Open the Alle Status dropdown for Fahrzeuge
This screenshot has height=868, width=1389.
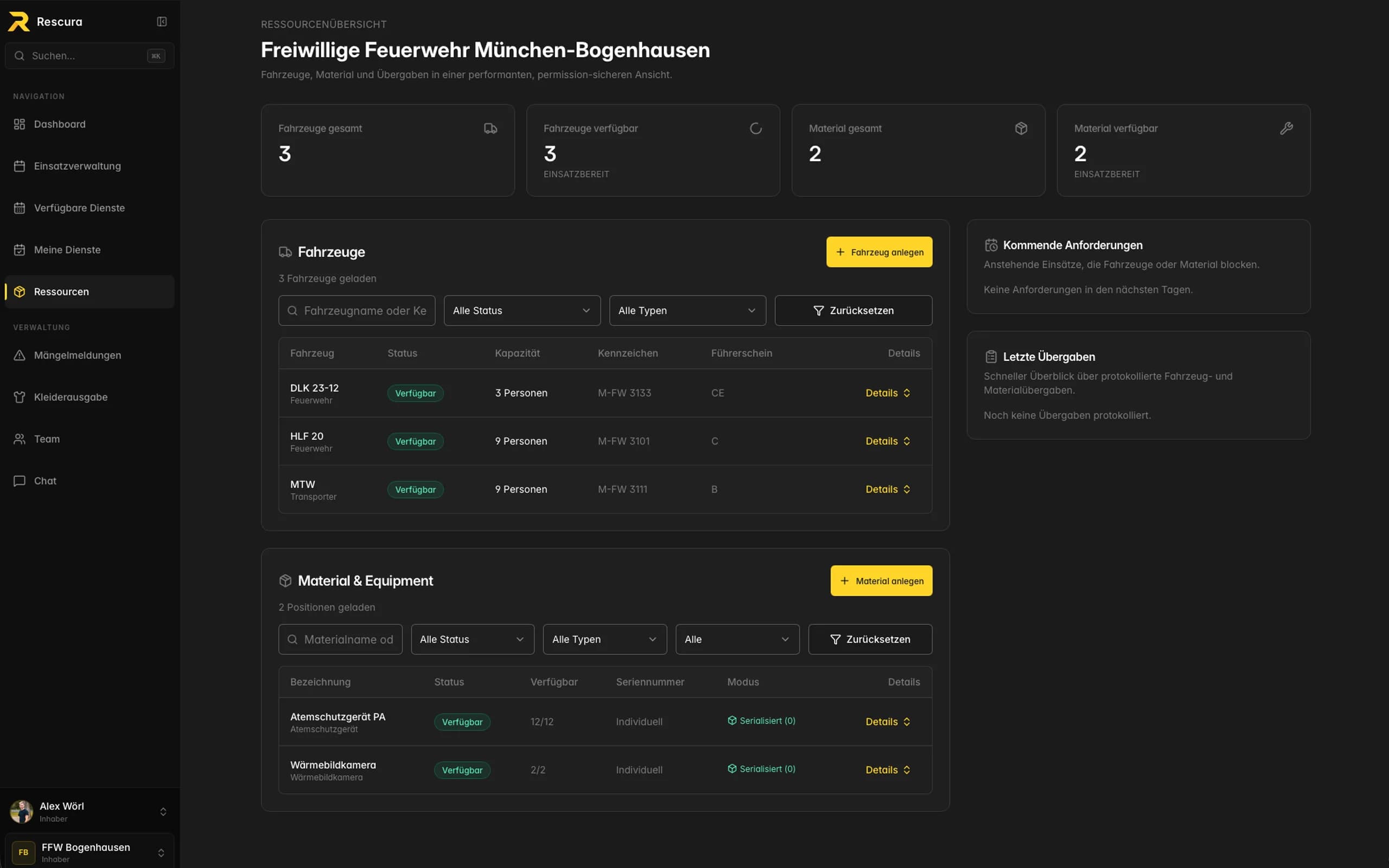522,310
